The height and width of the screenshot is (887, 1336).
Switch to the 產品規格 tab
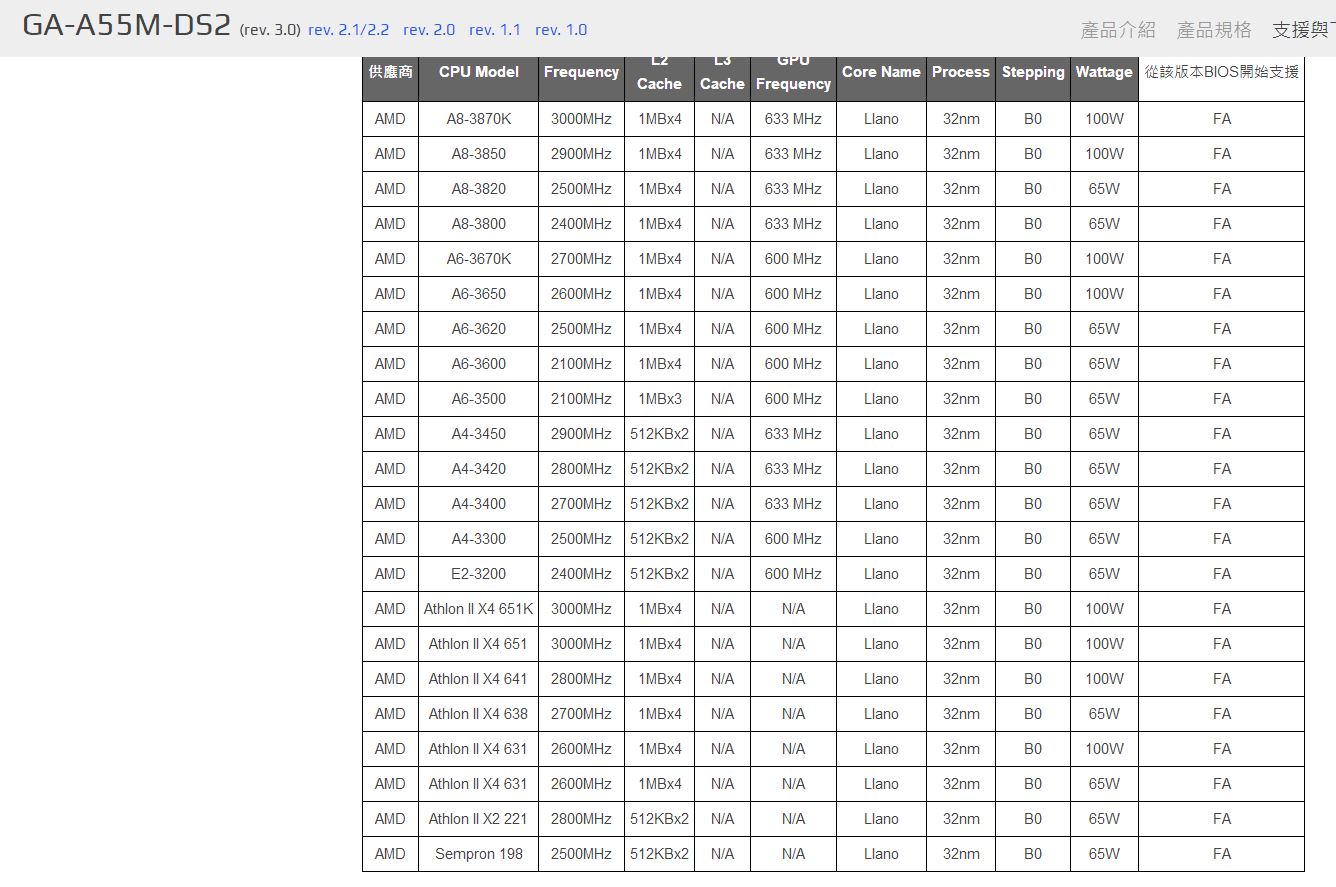tap(1214, 30)
